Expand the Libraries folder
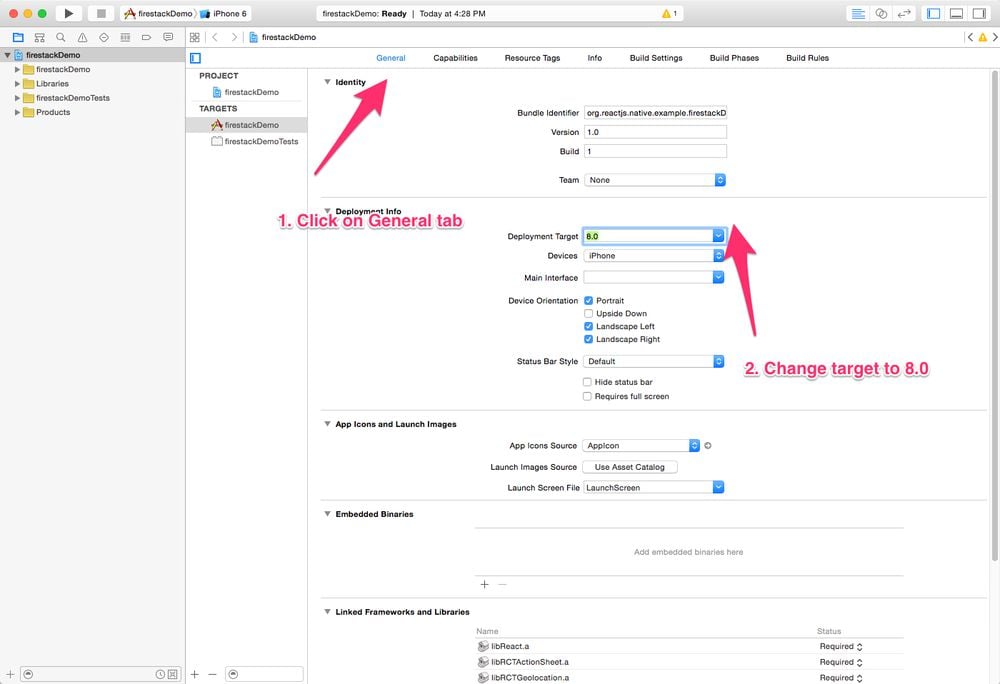This screenshot has width=1000, height=684. 17,84
